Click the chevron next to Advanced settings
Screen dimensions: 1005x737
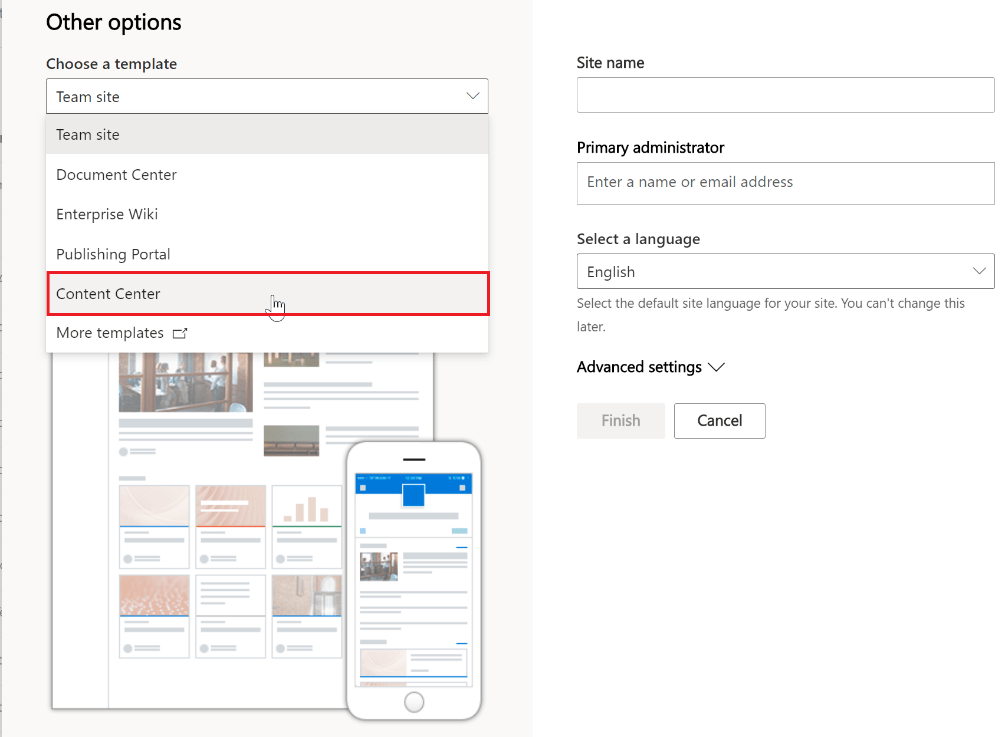coord(716,367)
